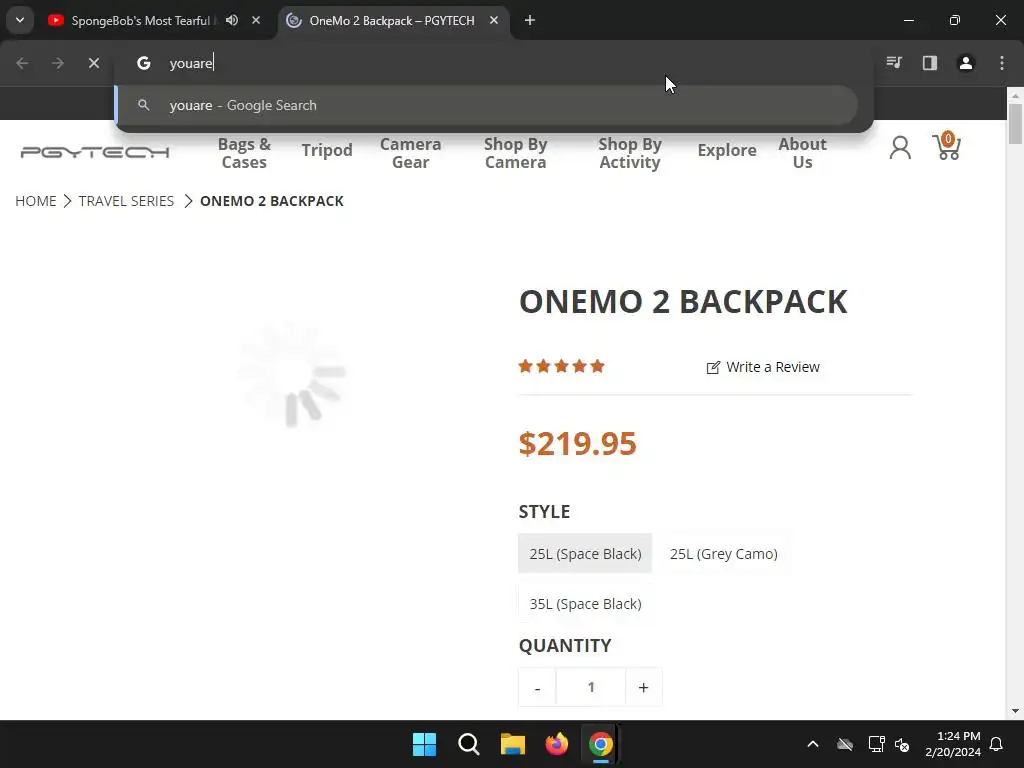Image resolution: width=1024 pixels, height=768 pixels.
Task: Open Chrome three-dot menu
Action: pyautogui.click(x=1002, y=63)
